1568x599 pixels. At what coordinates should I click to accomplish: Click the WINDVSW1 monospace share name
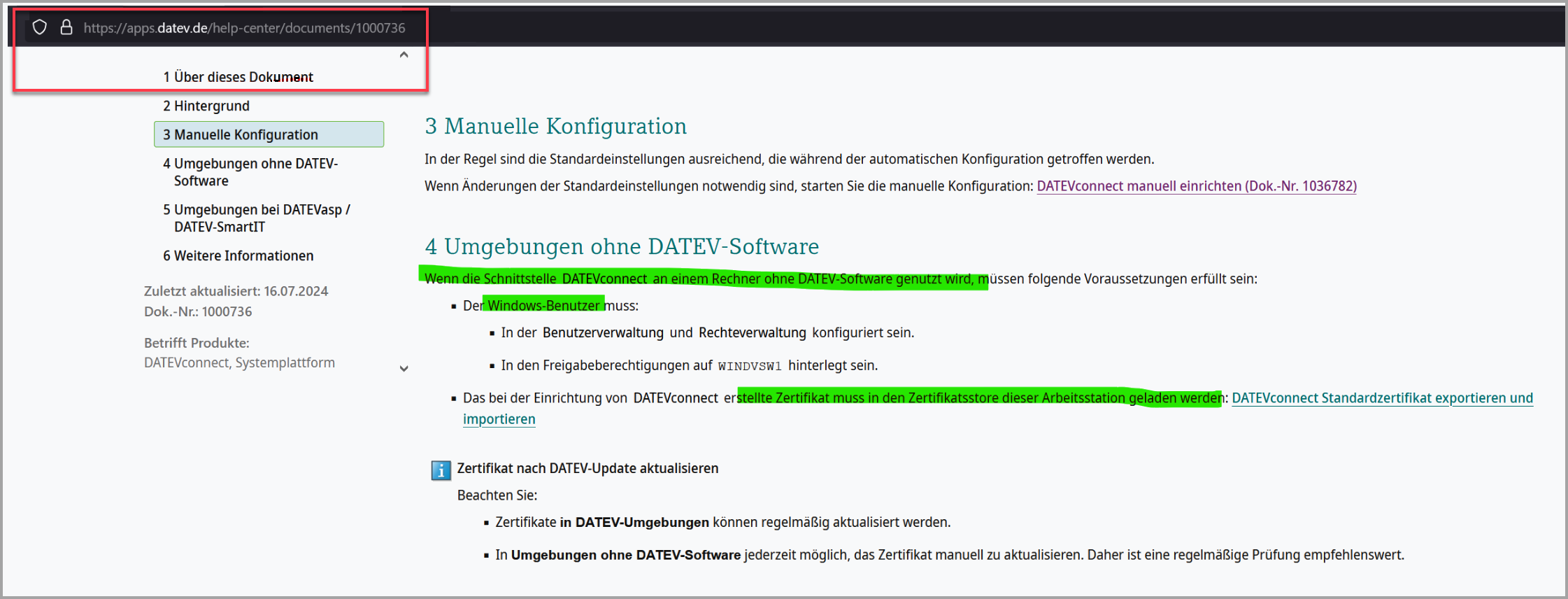pyautogui.click(x=749, y=366)
